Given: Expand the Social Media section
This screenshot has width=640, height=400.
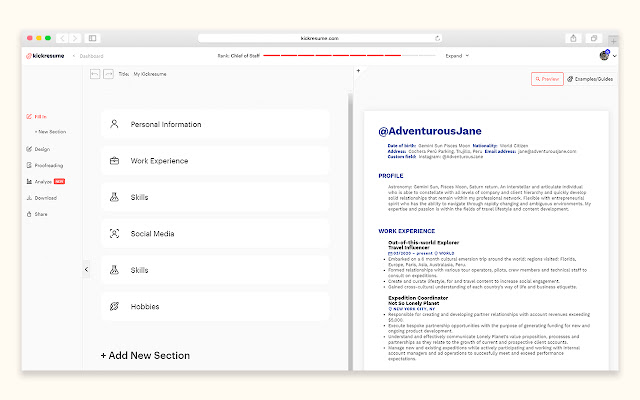Looking at the screenshot, I should click(x=215, y=233).
